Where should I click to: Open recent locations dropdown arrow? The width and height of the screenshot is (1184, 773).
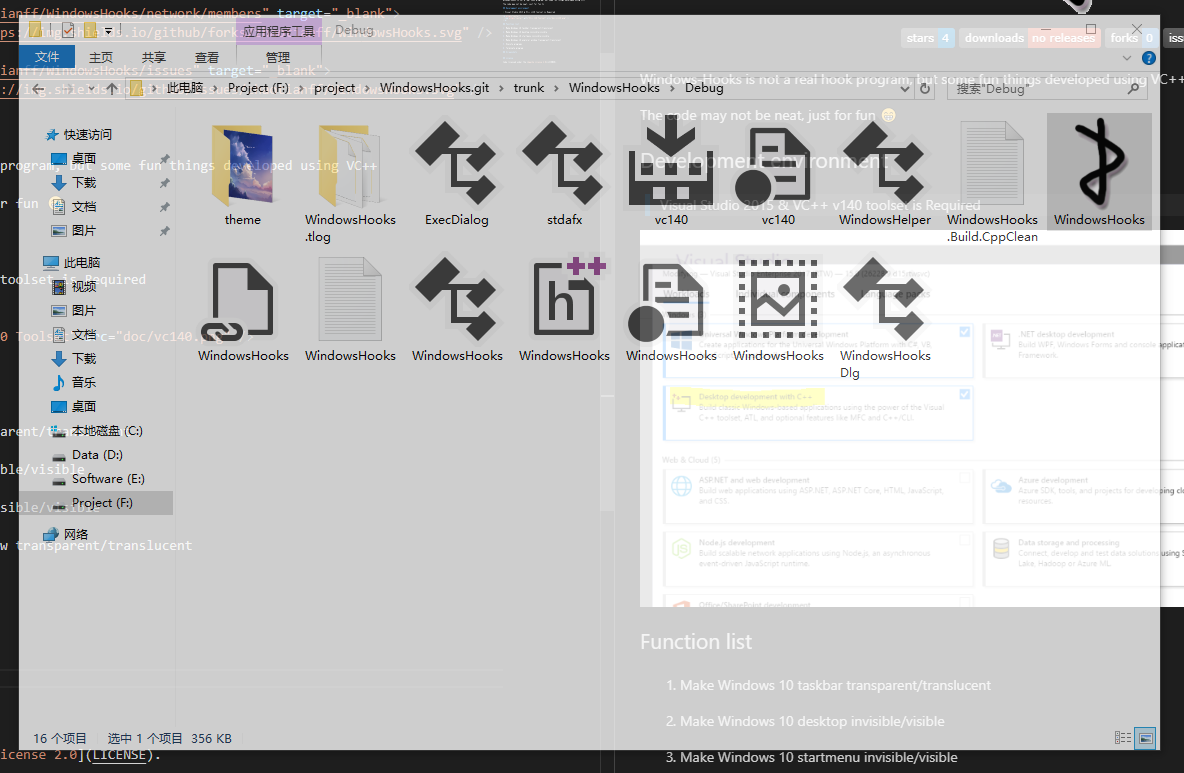[91, 89]
